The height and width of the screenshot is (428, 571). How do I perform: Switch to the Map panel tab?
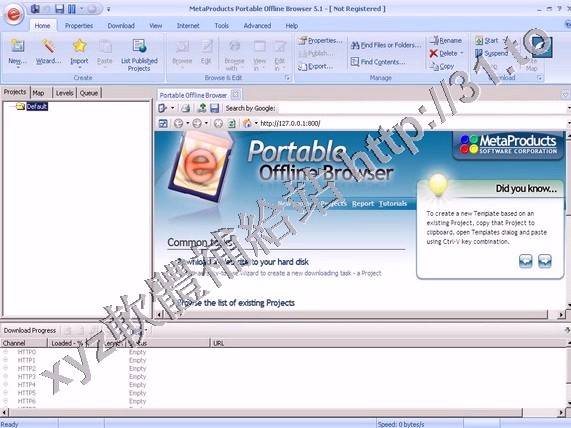click(x=39, y=93)
